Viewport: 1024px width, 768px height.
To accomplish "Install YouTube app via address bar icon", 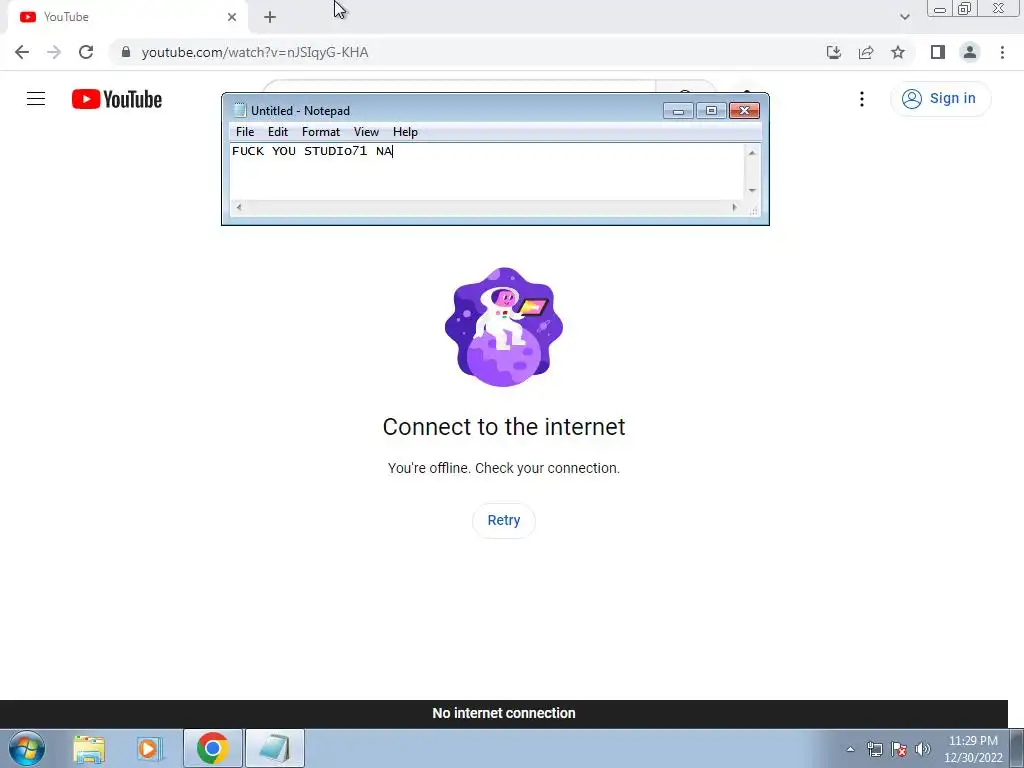I will 834,52.
